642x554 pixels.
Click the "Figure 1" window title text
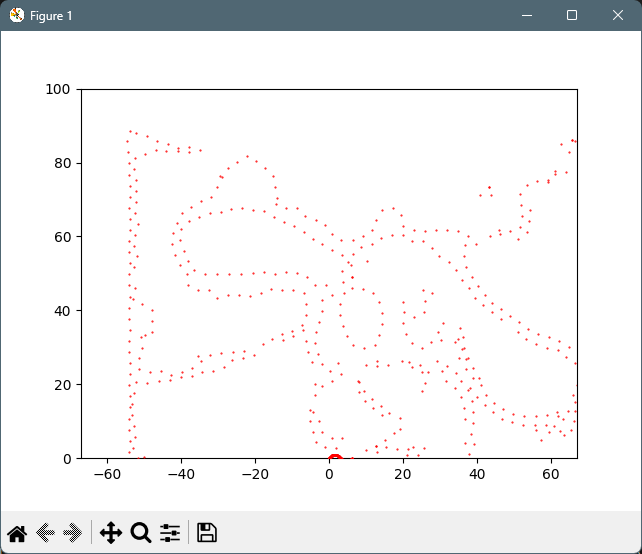(x=51, y=16)
